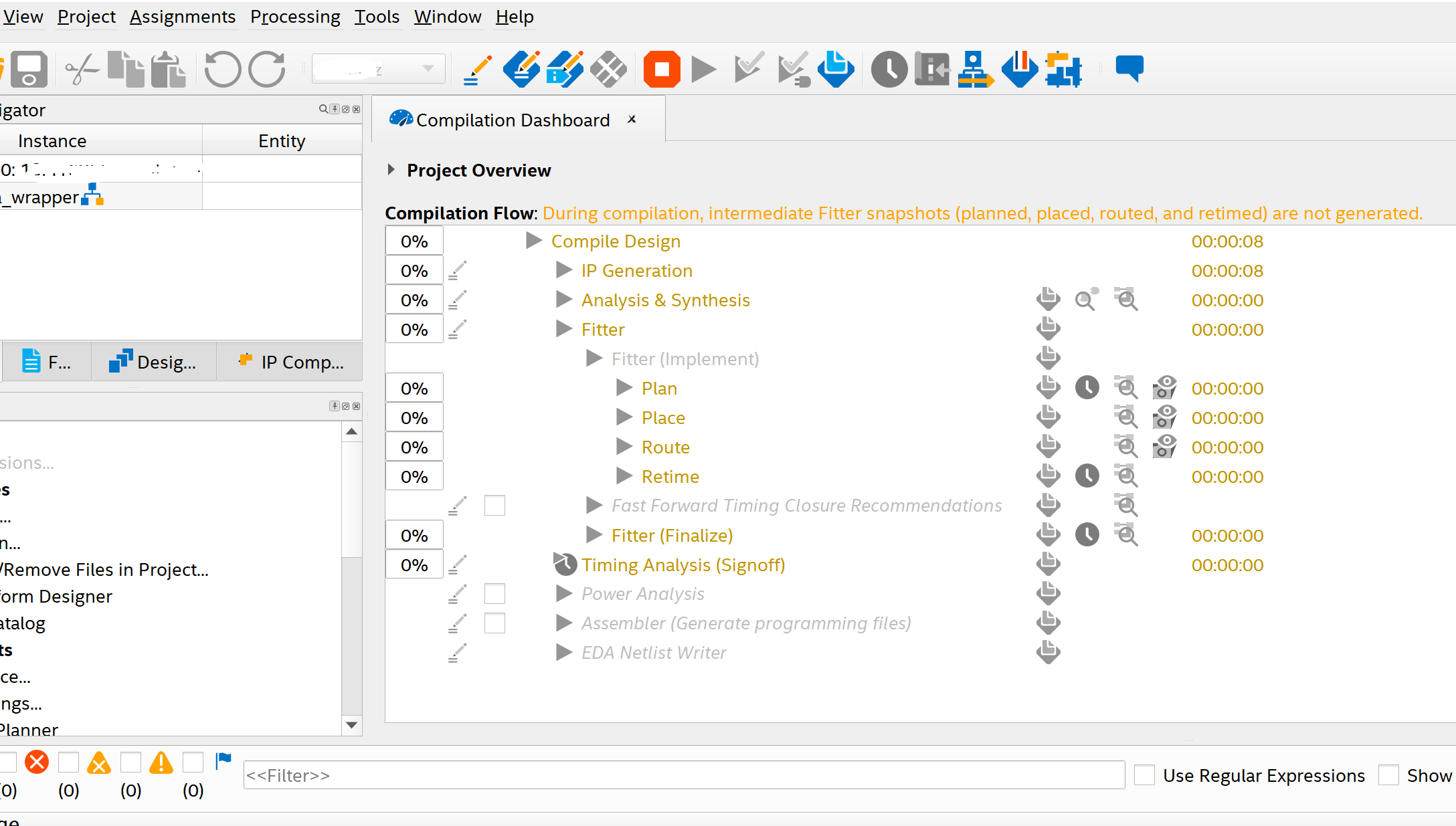
Task: Click the blue chat bubble icon
Action: point(1129,69)
